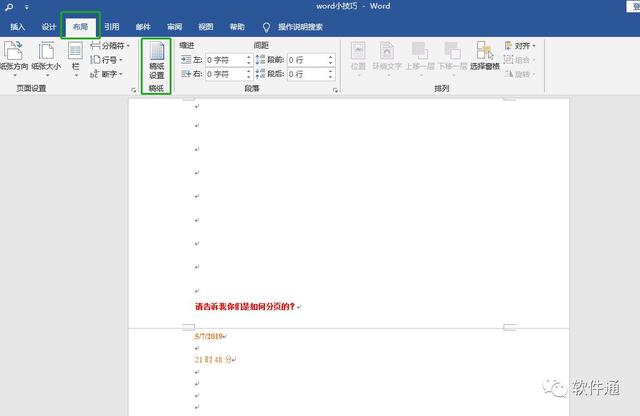
Task: Click the date text 5/7/2019
Action: [209, 336]
